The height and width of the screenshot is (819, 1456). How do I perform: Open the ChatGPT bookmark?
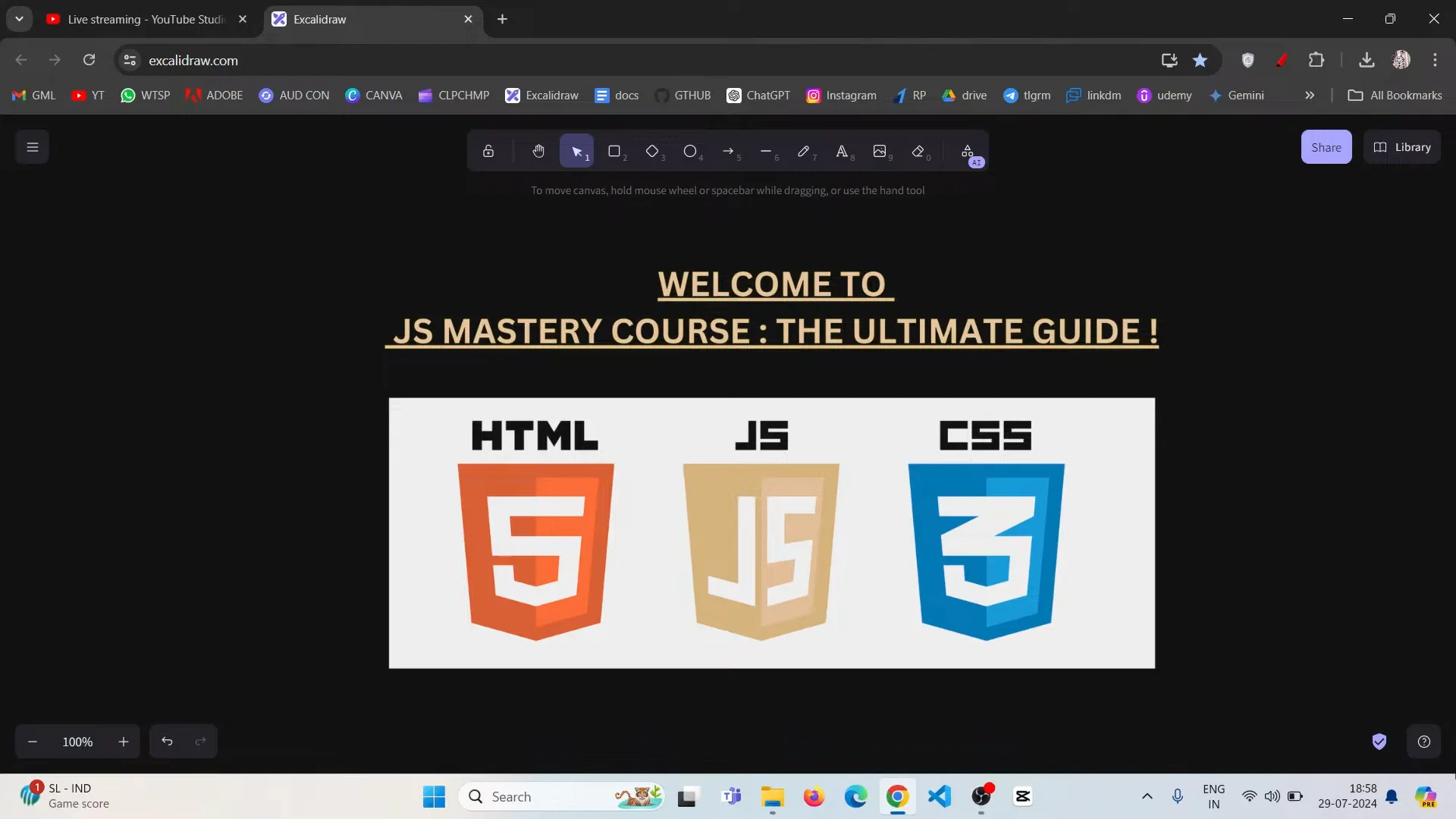point(758,96)
